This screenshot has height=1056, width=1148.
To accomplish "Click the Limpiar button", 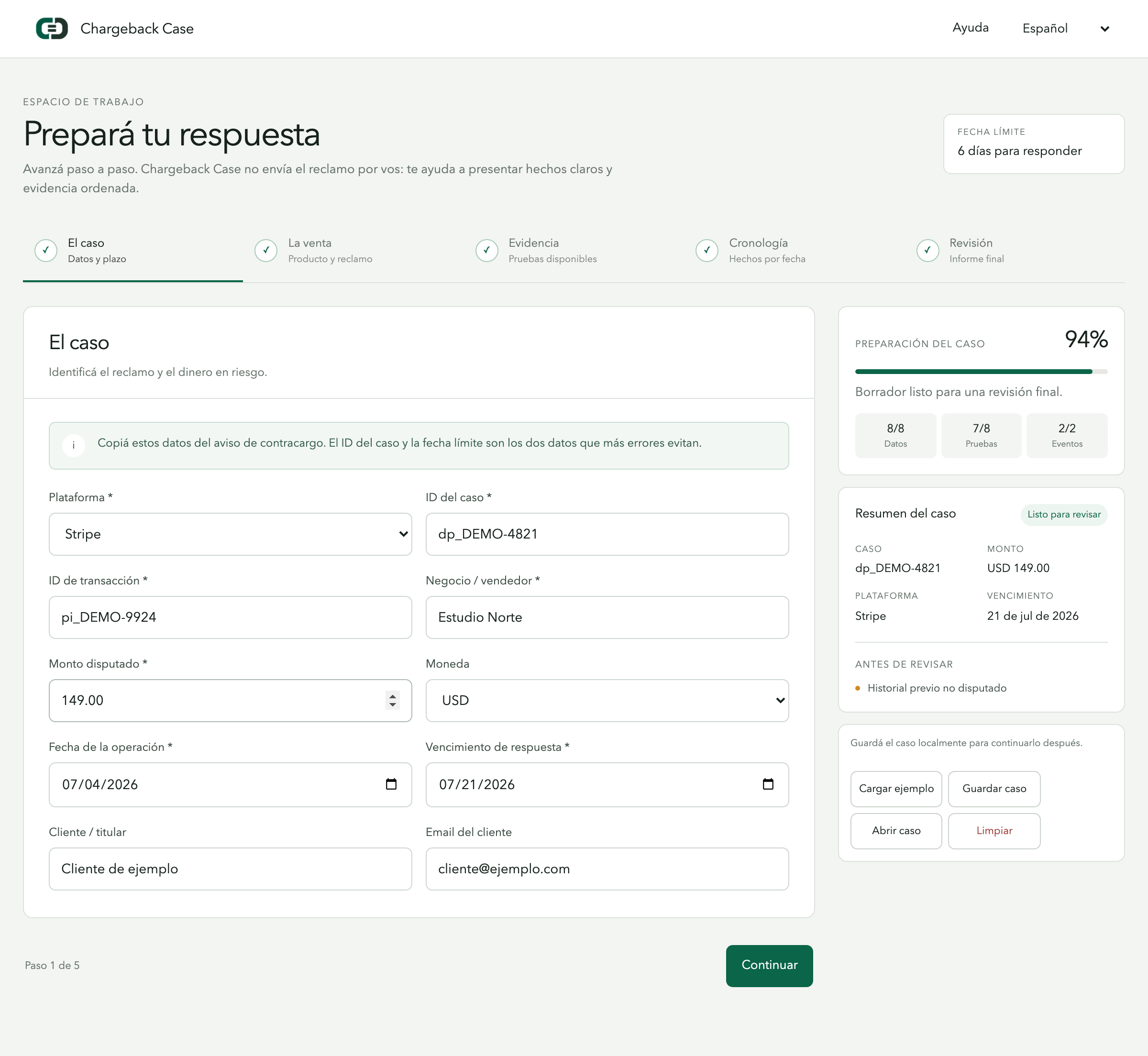I will point(993,831).
